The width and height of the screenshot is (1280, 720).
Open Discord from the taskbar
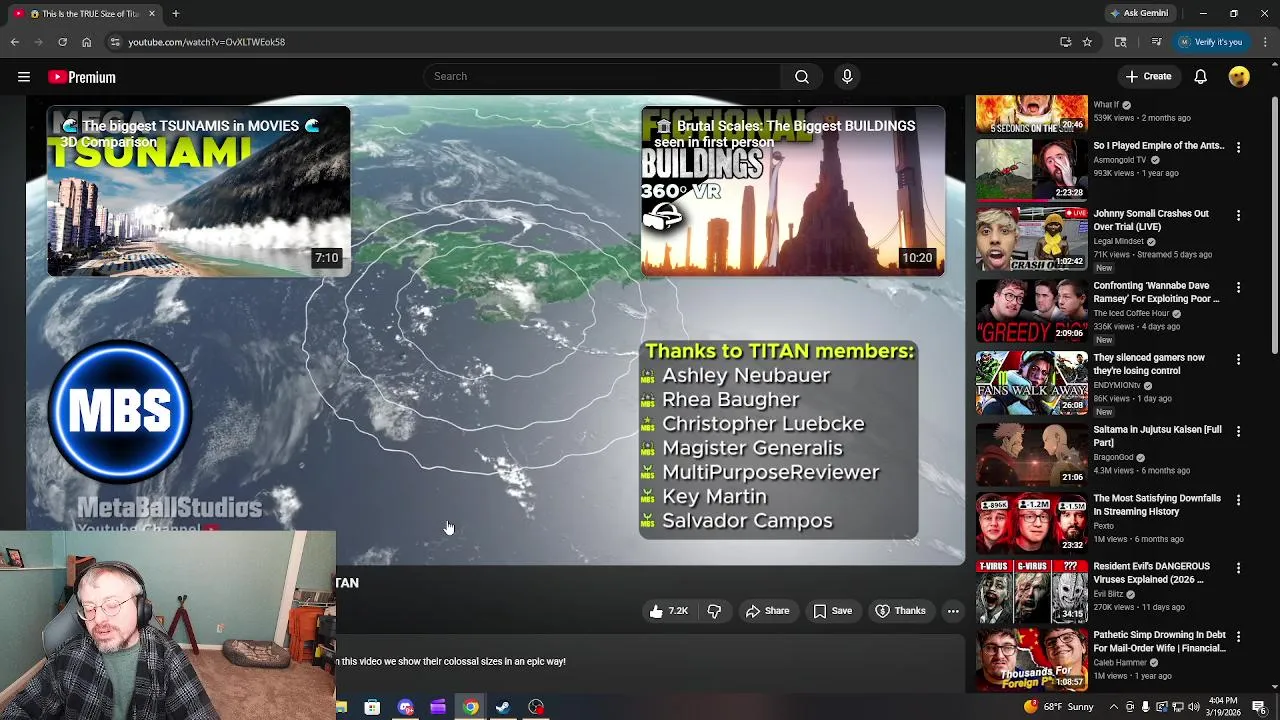pos(405,707)
